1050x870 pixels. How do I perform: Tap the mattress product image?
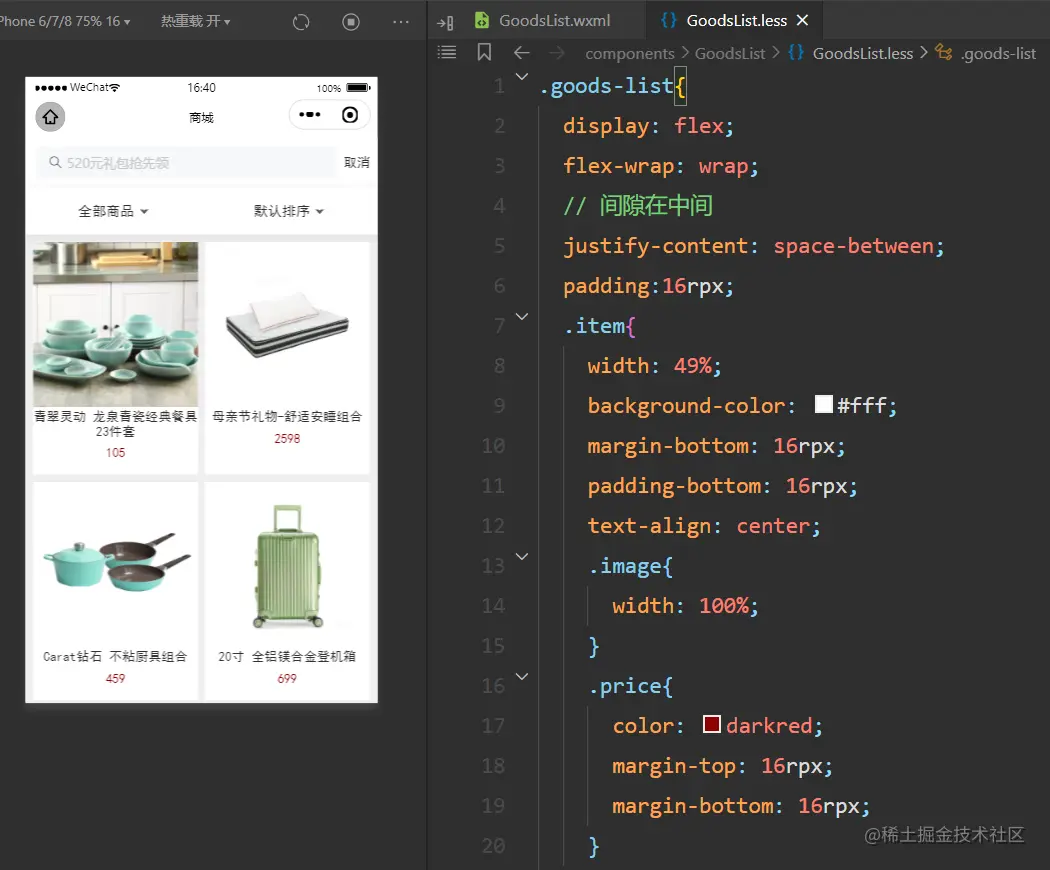point(287,324)
